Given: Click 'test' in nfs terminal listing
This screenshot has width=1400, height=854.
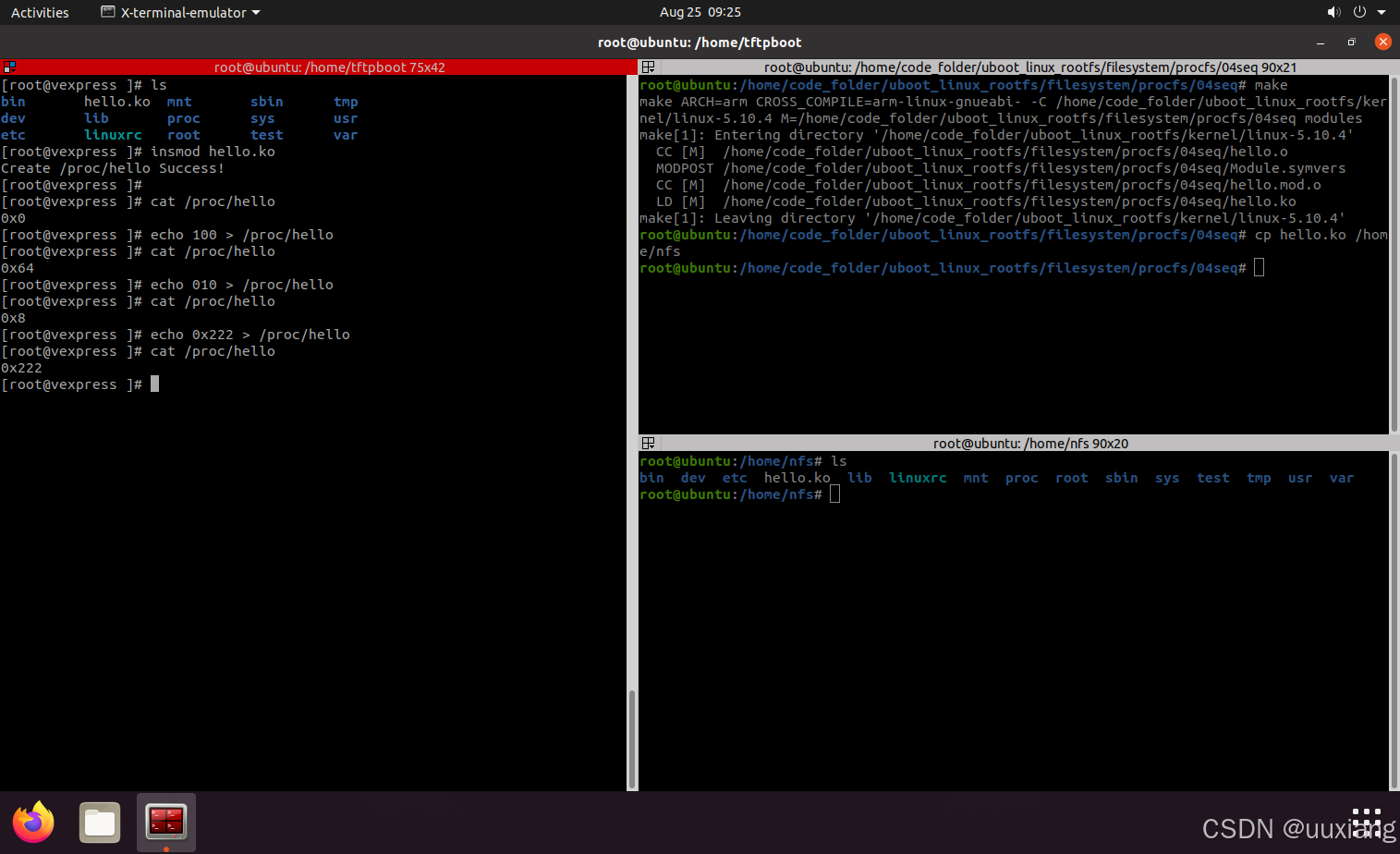Looking at the screenshot, I should coord(1213,478).
